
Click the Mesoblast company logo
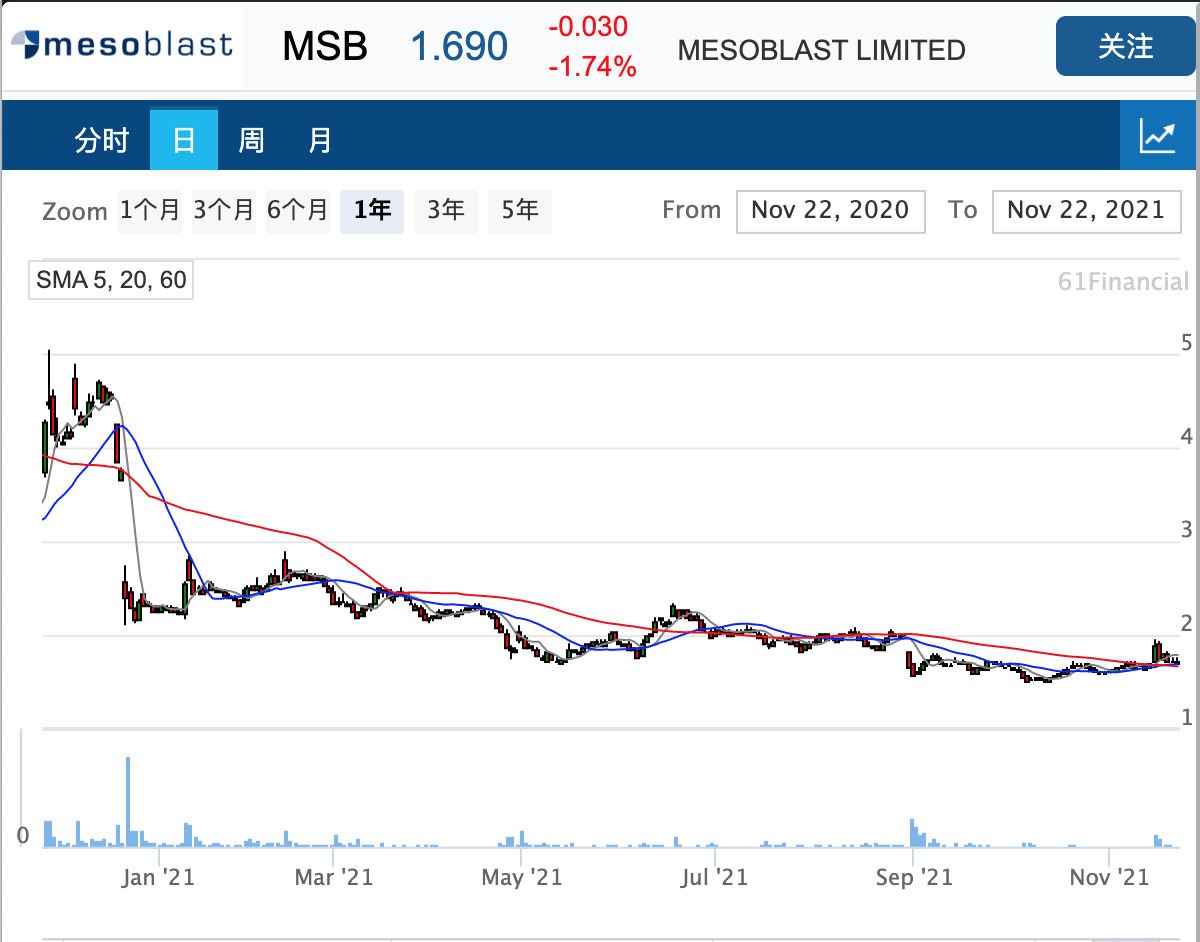click(x=121, y=45)
